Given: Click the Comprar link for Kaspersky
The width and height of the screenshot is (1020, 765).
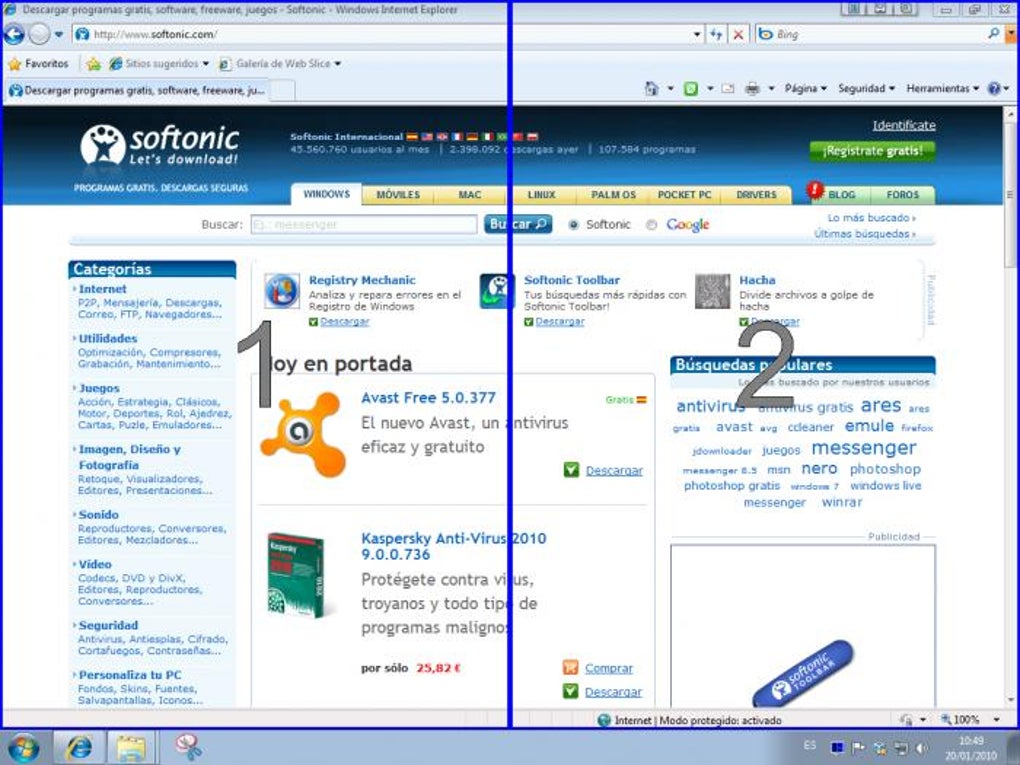Looking at the screenshot, I should tap(608, 668).
